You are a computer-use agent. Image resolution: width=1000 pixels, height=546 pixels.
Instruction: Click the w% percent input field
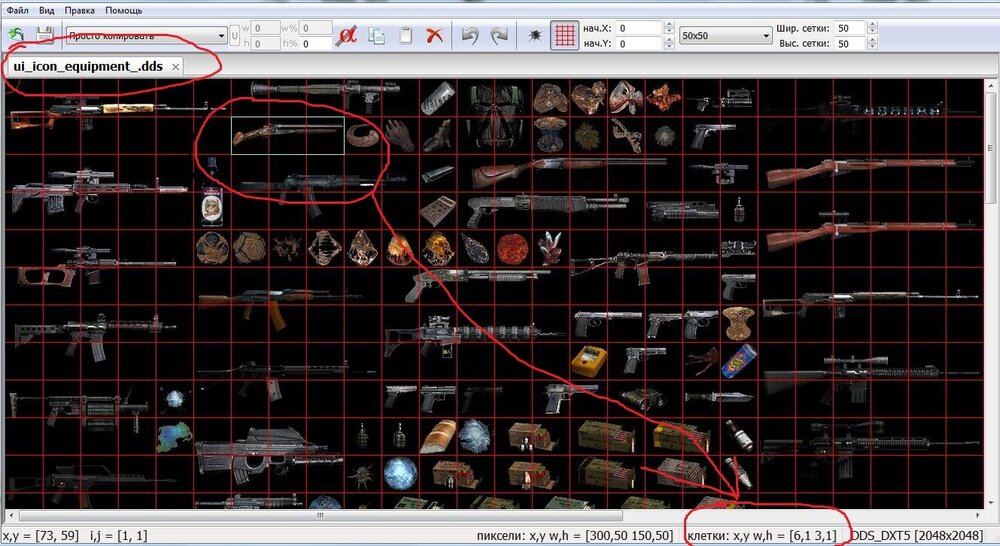(316, 28)
